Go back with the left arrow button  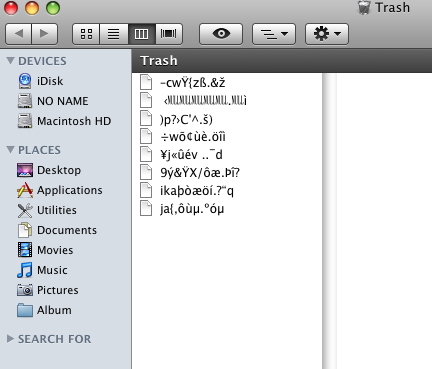(19, 34)
